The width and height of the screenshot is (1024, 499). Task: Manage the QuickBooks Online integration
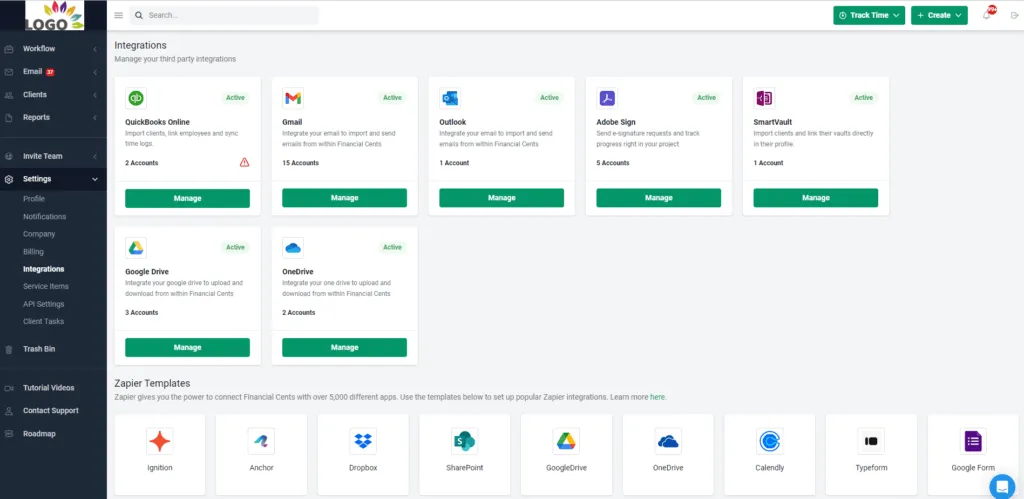187,198
